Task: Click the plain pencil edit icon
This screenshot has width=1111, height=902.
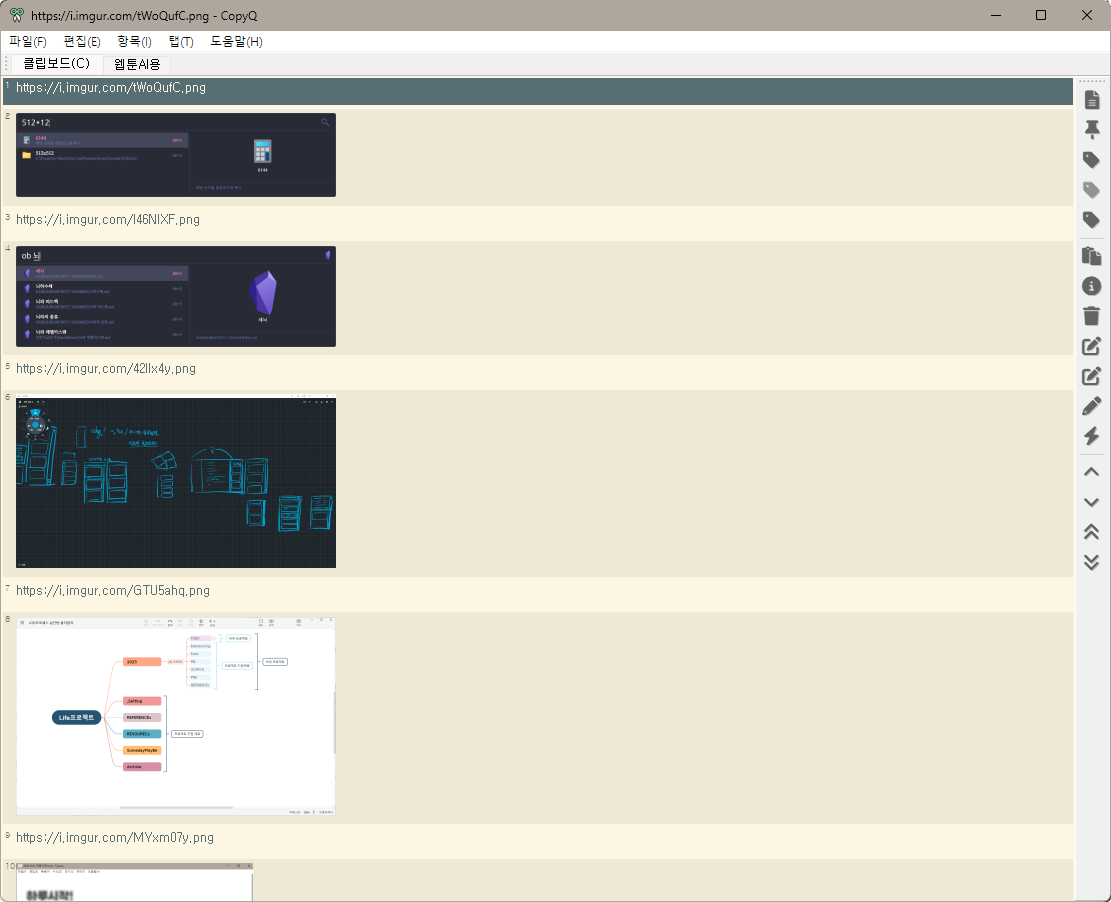Action: click(x=1092, y=406)
